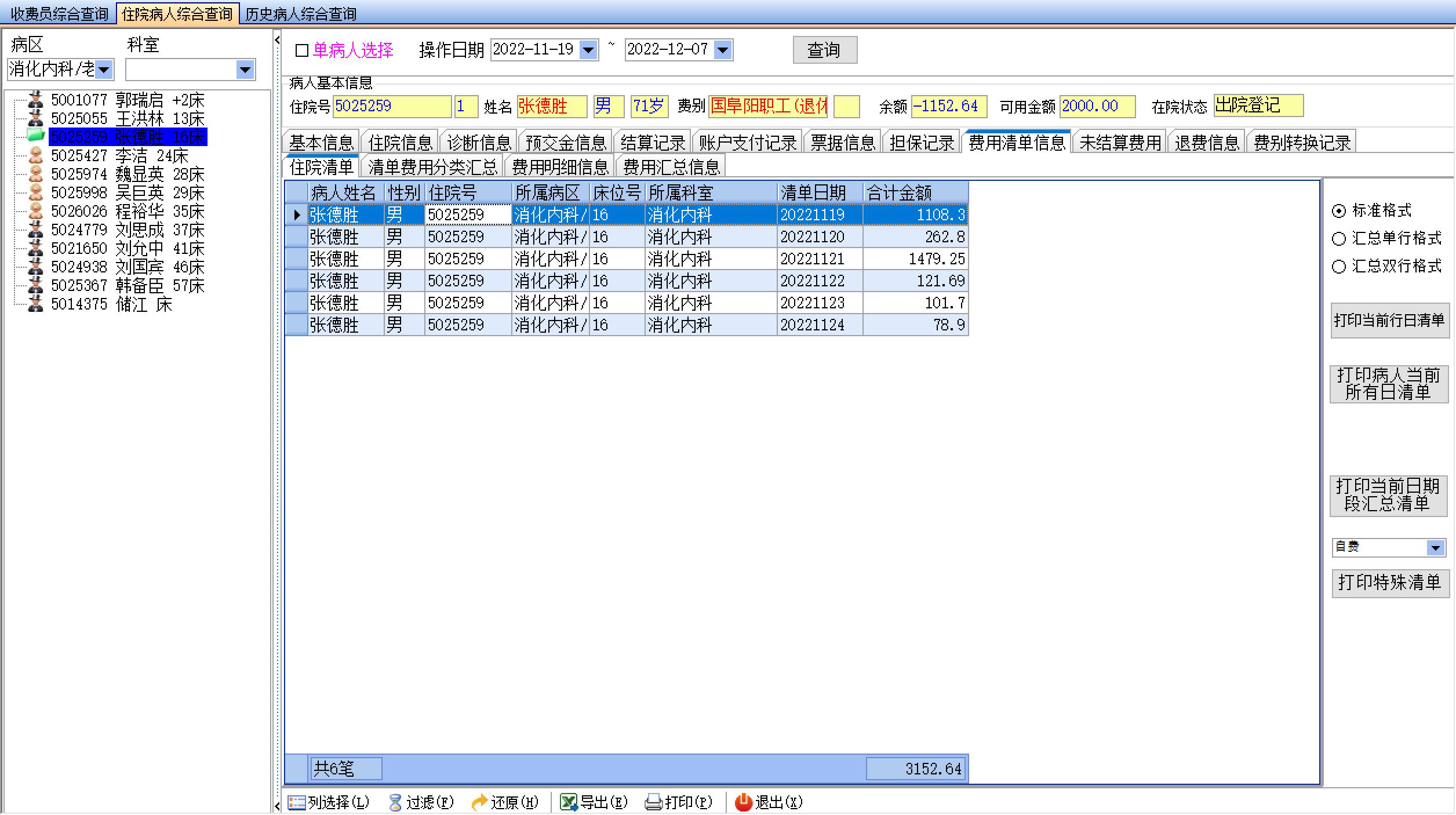Click the filter (过滤) funnel icon
This screenshot has width=1456, height=815.
395,802
